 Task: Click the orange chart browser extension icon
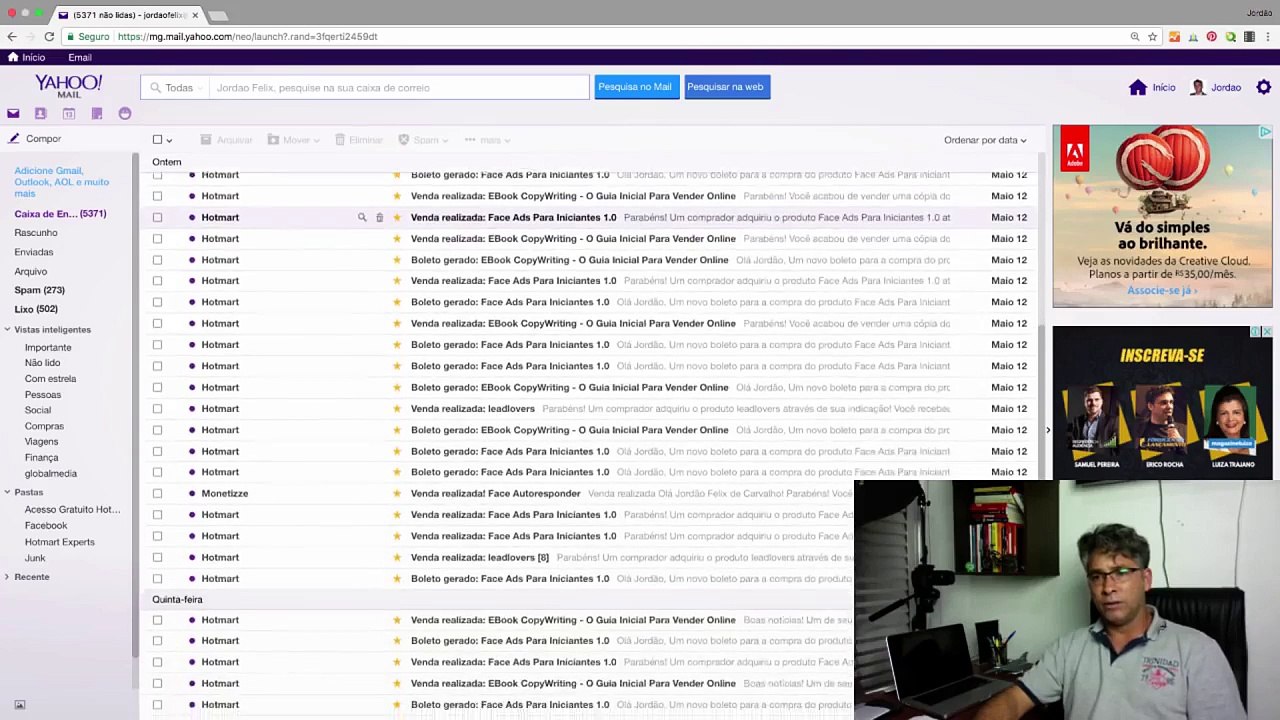coord(1174,37)
